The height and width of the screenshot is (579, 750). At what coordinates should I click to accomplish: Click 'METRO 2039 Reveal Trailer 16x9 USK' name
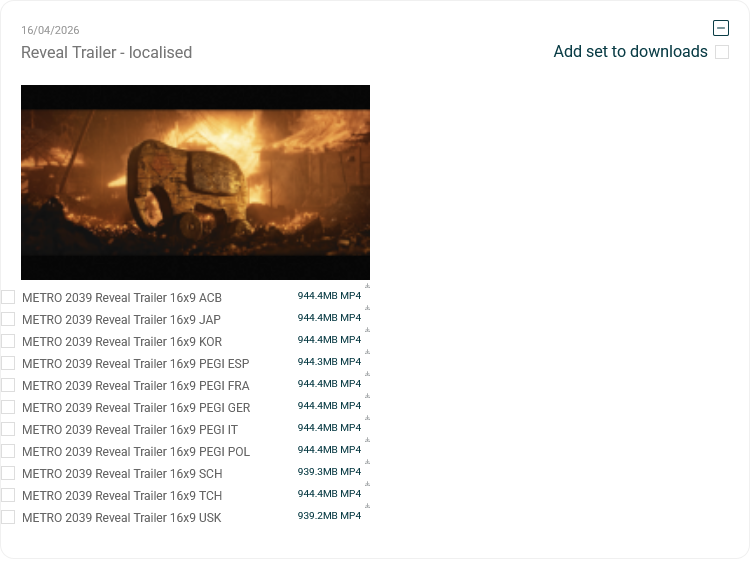(x=122, y=518)
